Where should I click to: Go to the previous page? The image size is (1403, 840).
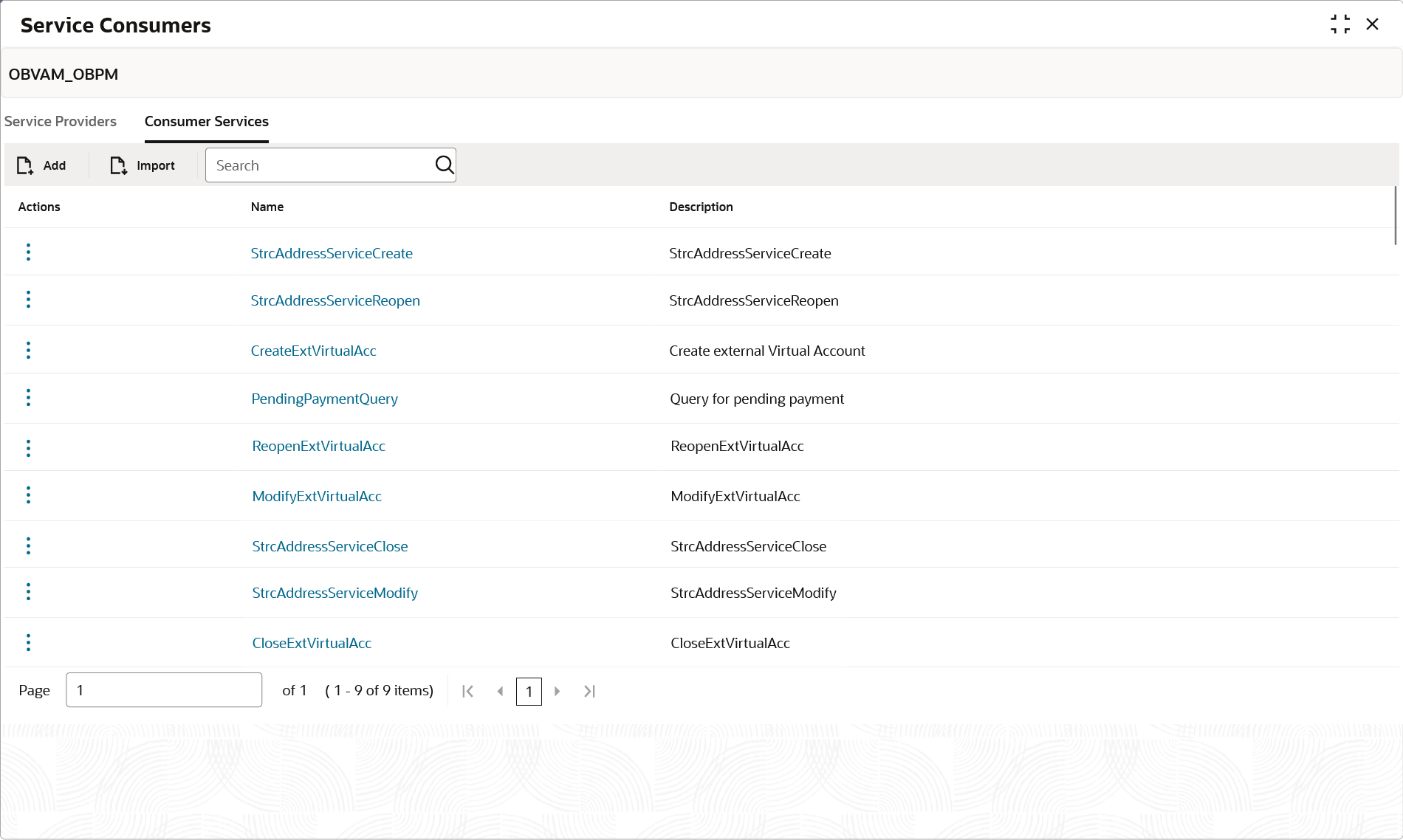coord(500,691)
